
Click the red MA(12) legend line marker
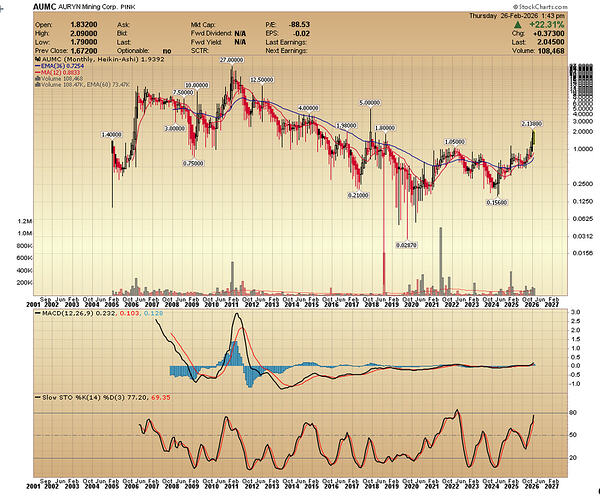coord(37,72)
